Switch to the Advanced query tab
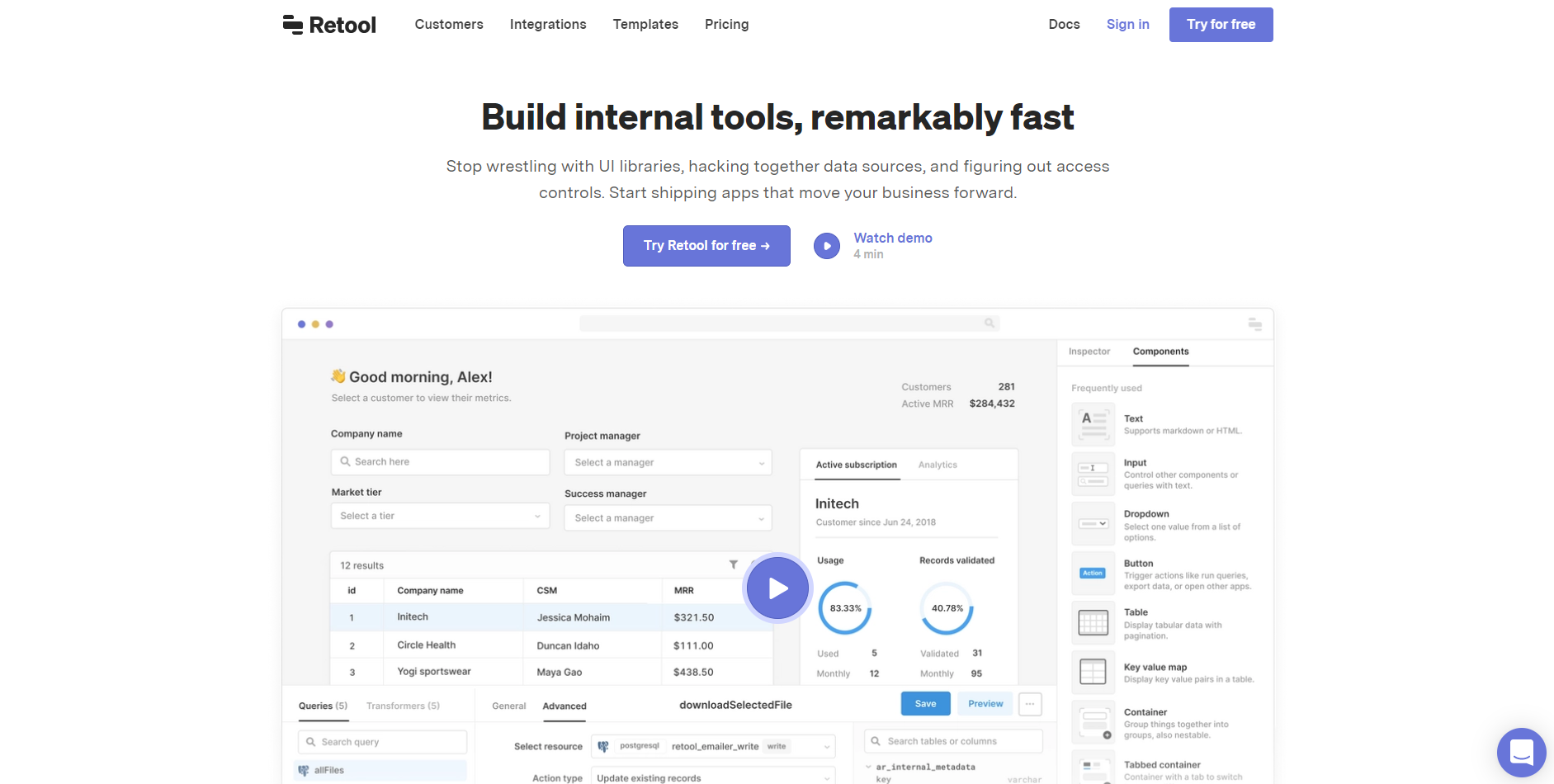 564,706
